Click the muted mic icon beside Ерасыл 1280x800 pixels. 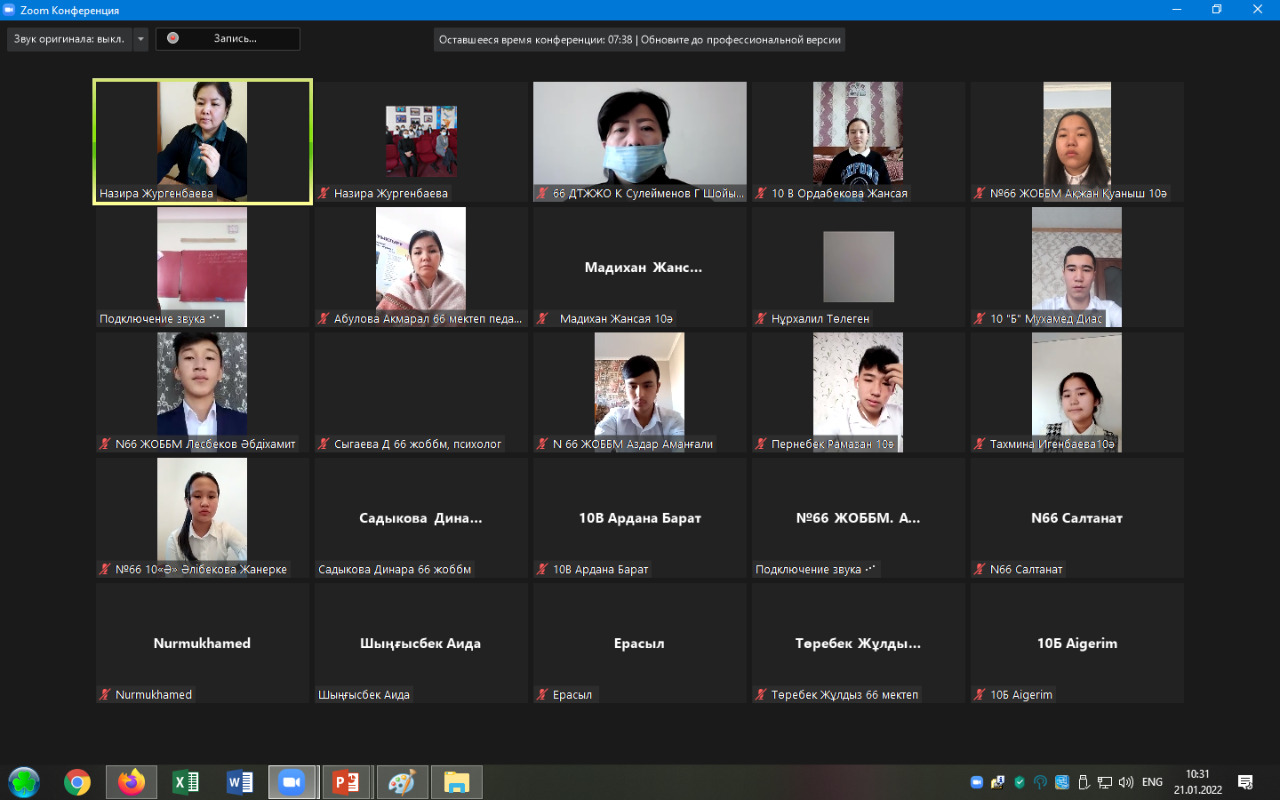542,695
